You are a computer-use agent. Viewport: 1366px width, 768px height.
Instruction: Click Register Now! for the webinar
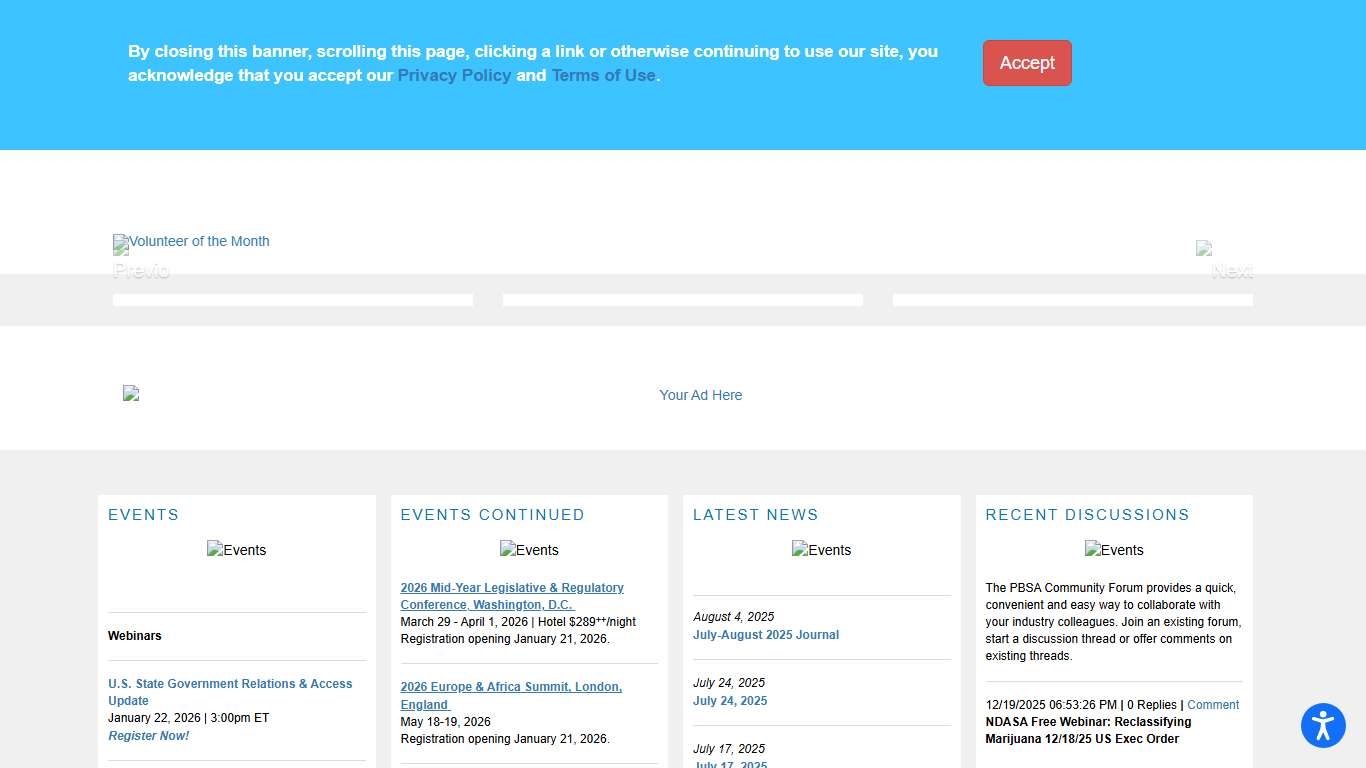[148, 735]
